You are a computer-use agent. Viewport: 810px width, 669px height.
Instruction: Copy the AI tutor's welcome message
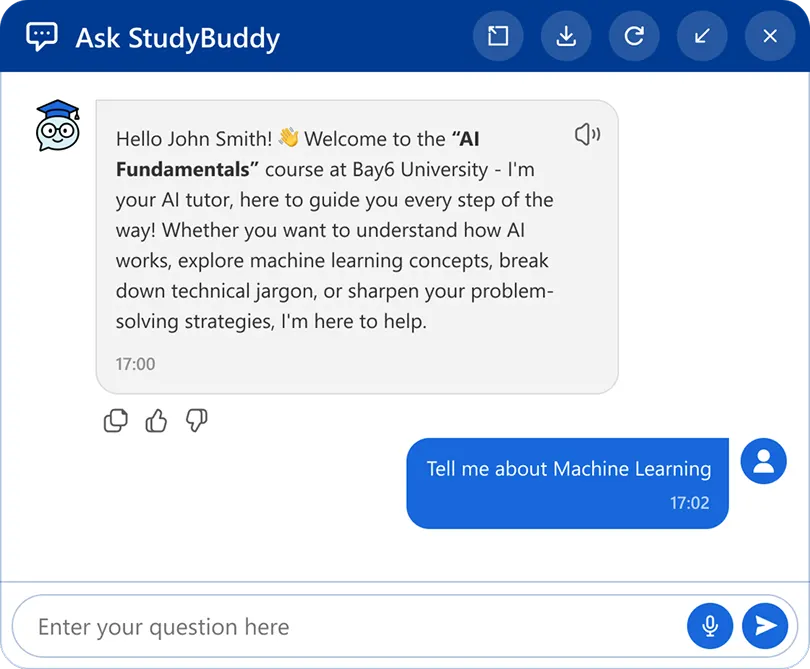115,421
